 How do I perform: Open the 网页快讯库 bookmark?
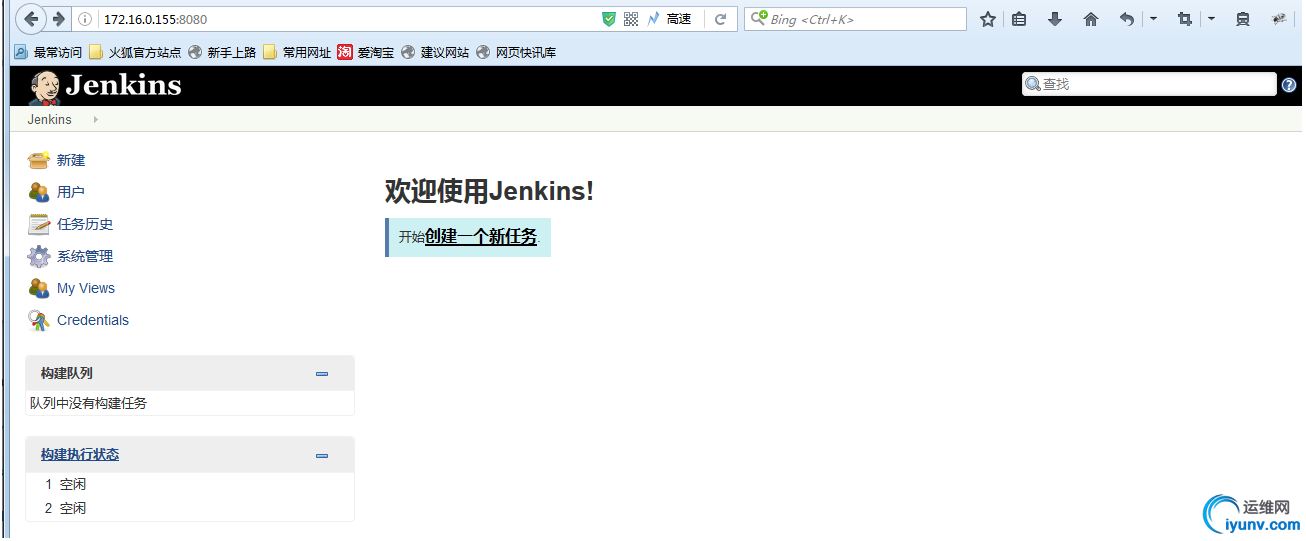pyautogui.click(x=516, y=52)
